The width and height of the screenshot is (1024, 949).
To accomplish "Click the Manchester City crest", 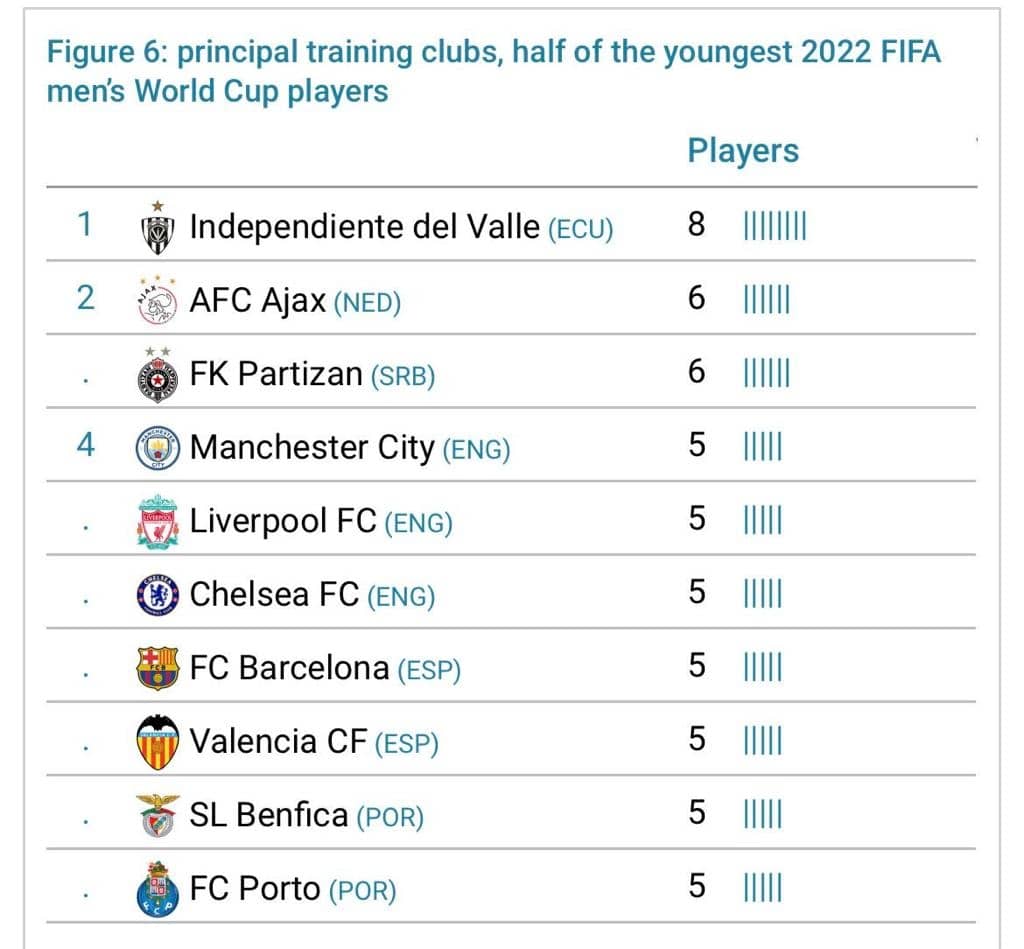I will (157, 448).
